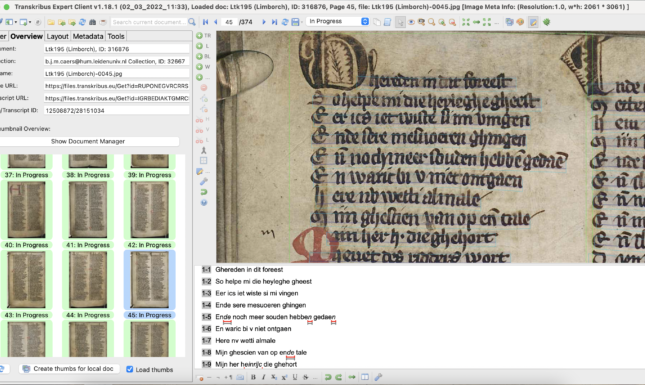Select the page 42 thumbnail
The height and width of the screenshot is (385, 645).
149,214
